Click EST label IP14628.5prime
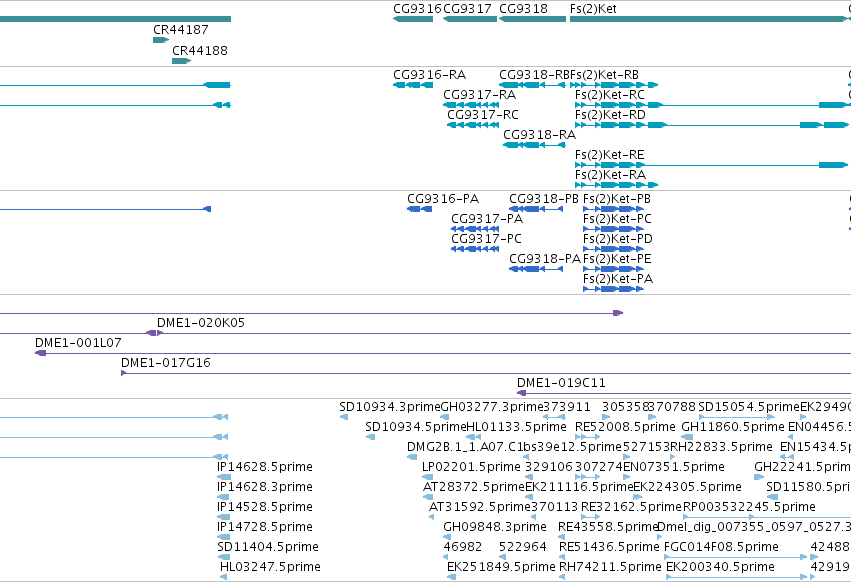The height and width of the screenshot is (582, 851). 265,467
